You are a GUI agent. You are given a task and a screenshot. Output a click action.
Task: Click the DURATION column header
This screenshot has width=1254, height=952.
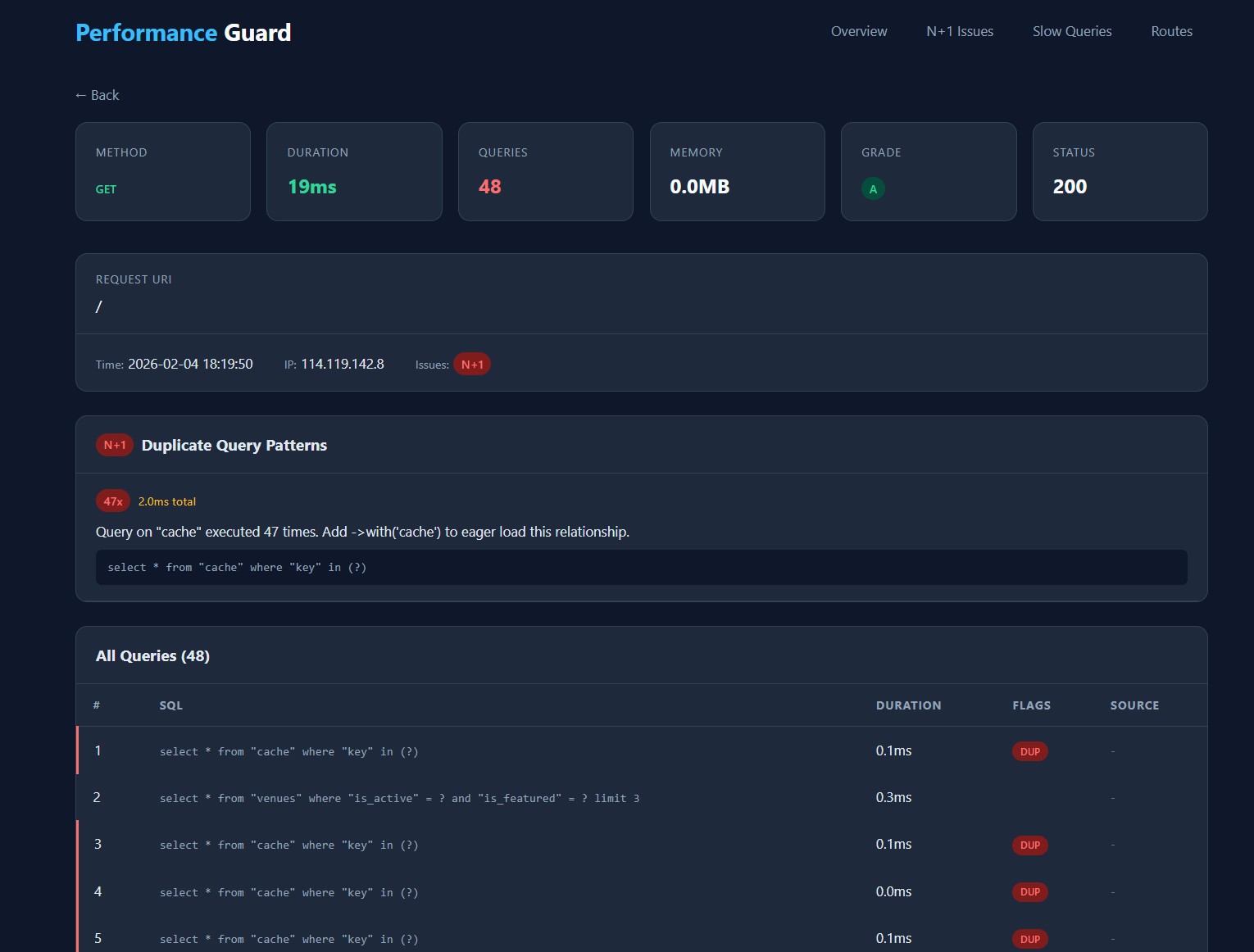[908, 705]
